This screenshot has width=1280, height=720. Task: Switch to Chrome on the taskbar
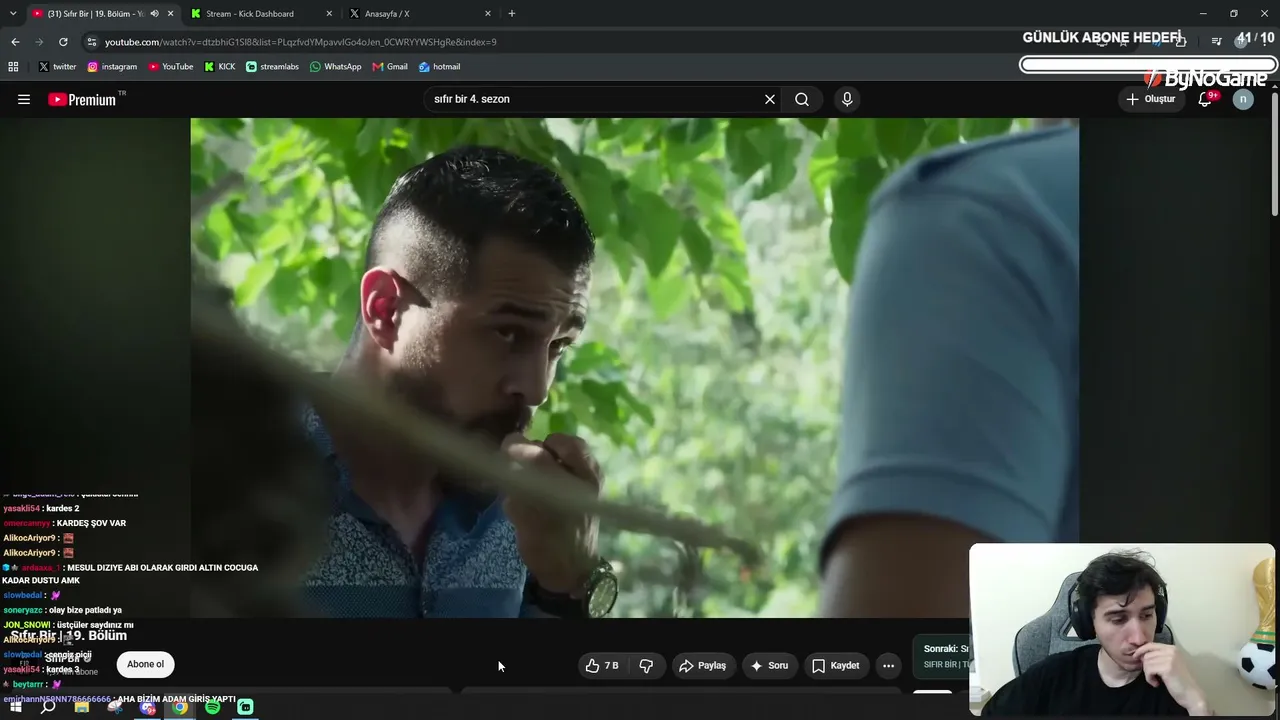[180, 707]
